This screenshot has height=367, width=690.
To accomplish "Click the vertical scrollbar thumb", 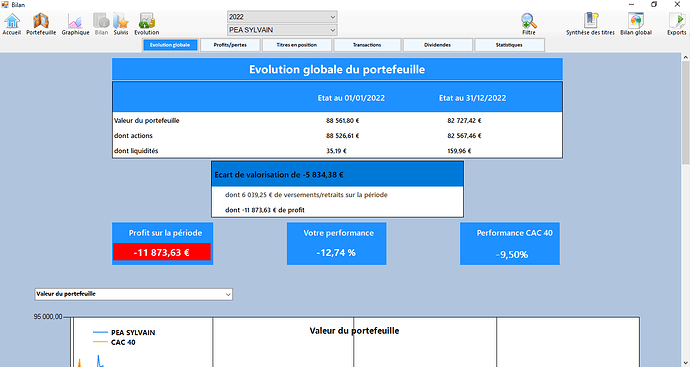I will 686,112.
